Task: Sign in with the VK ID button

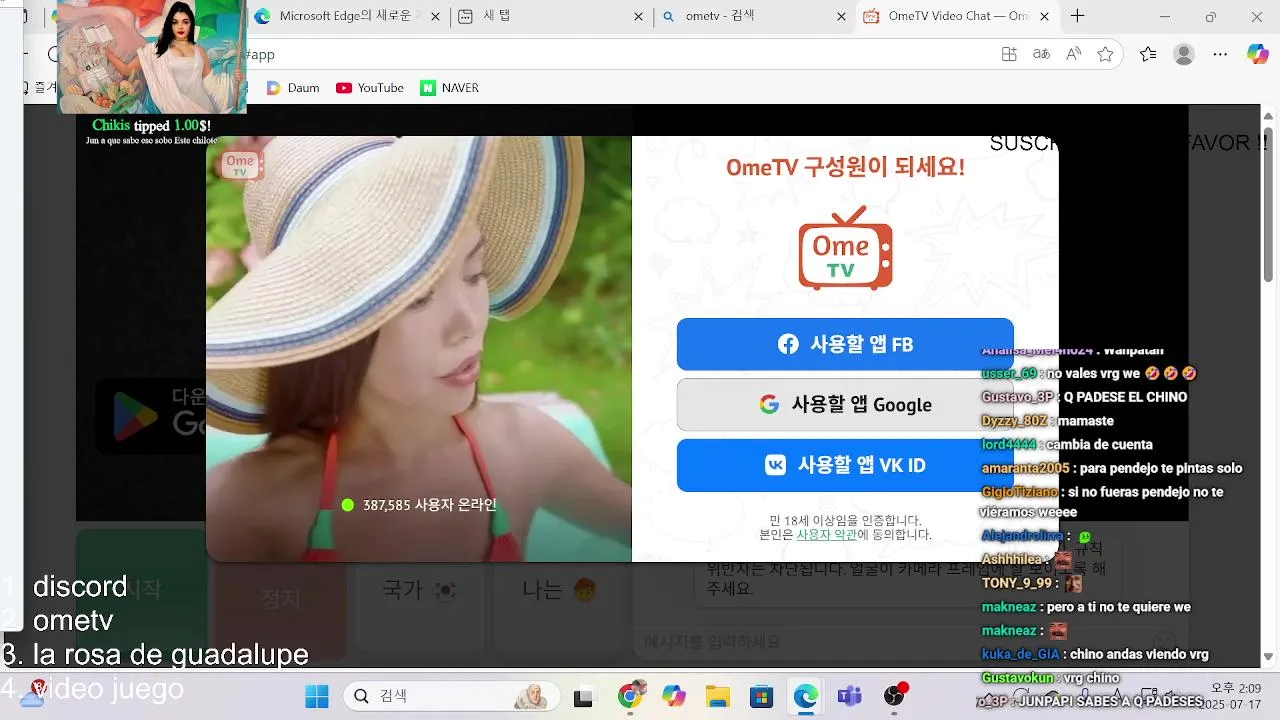Action: pyautogui.click(x=845, y=465)
